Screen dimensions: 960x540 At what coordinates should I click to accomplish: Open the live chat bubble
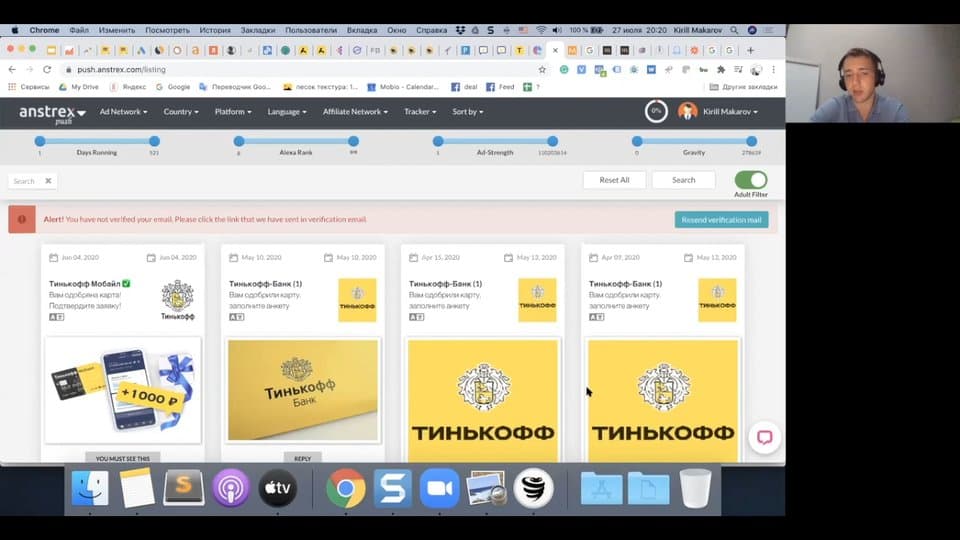tap(765, 437)
